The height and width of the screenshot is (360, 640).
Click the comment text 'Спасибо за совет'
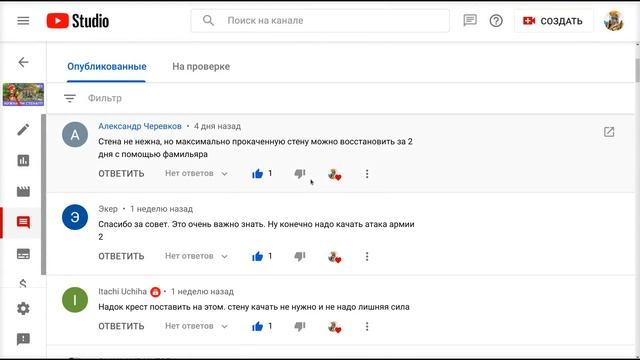click(x=256, y=230)
